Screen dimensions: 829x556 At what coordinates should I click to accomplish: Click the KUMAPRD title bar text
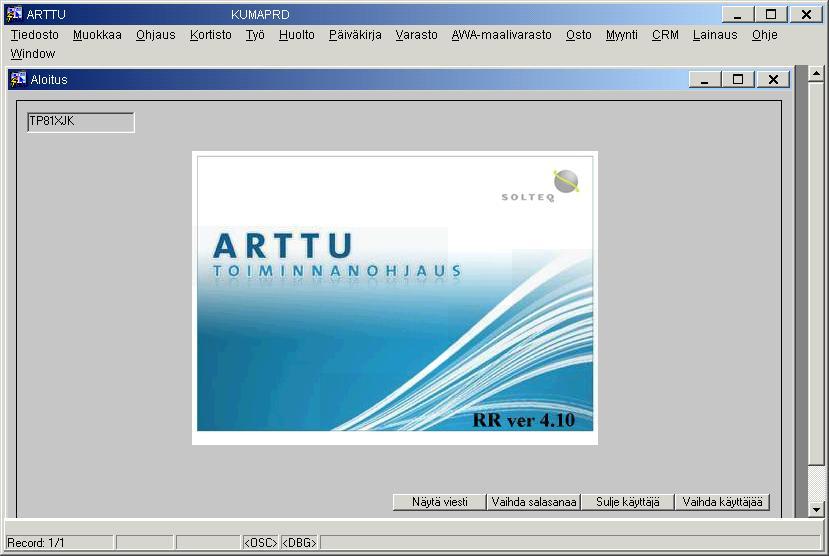(260, 14)
